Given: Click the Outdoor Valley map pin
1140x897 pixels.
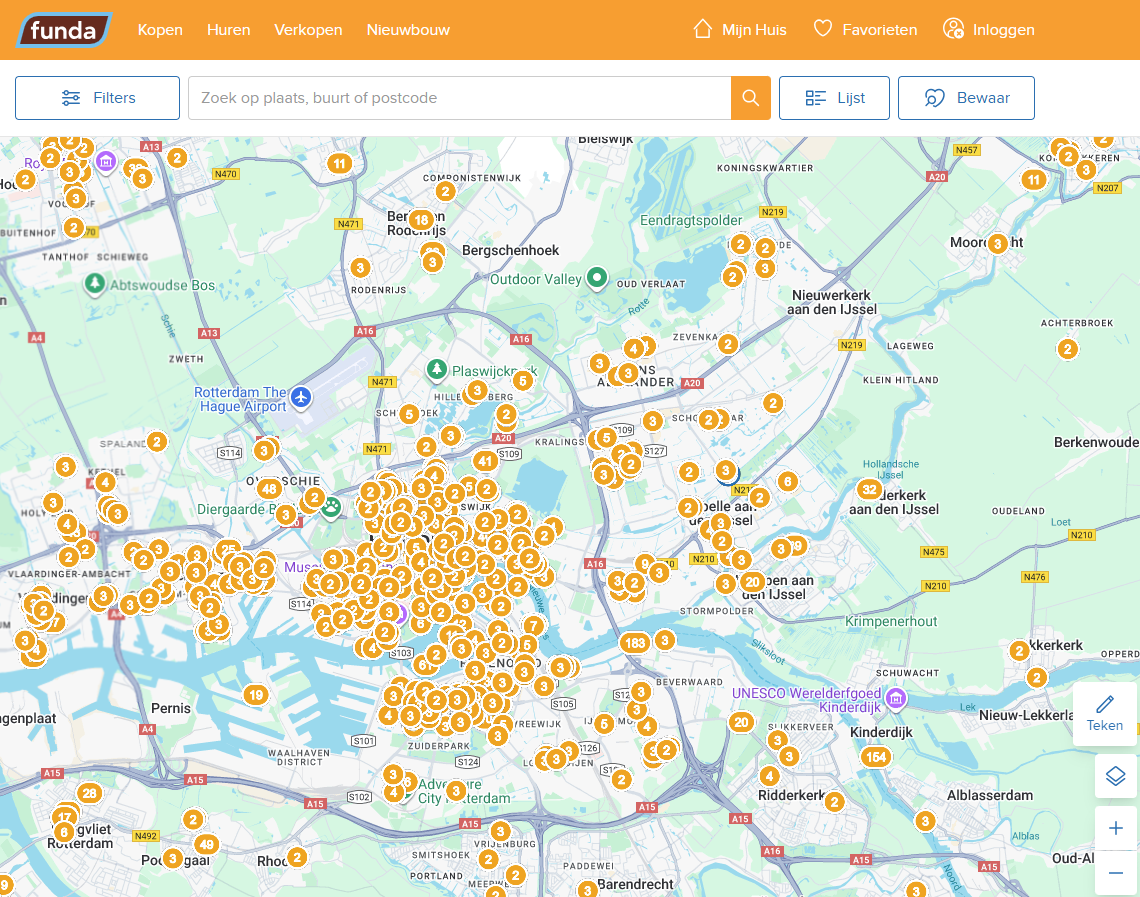Looking at the screenshot, I should [x=597, y=277].
